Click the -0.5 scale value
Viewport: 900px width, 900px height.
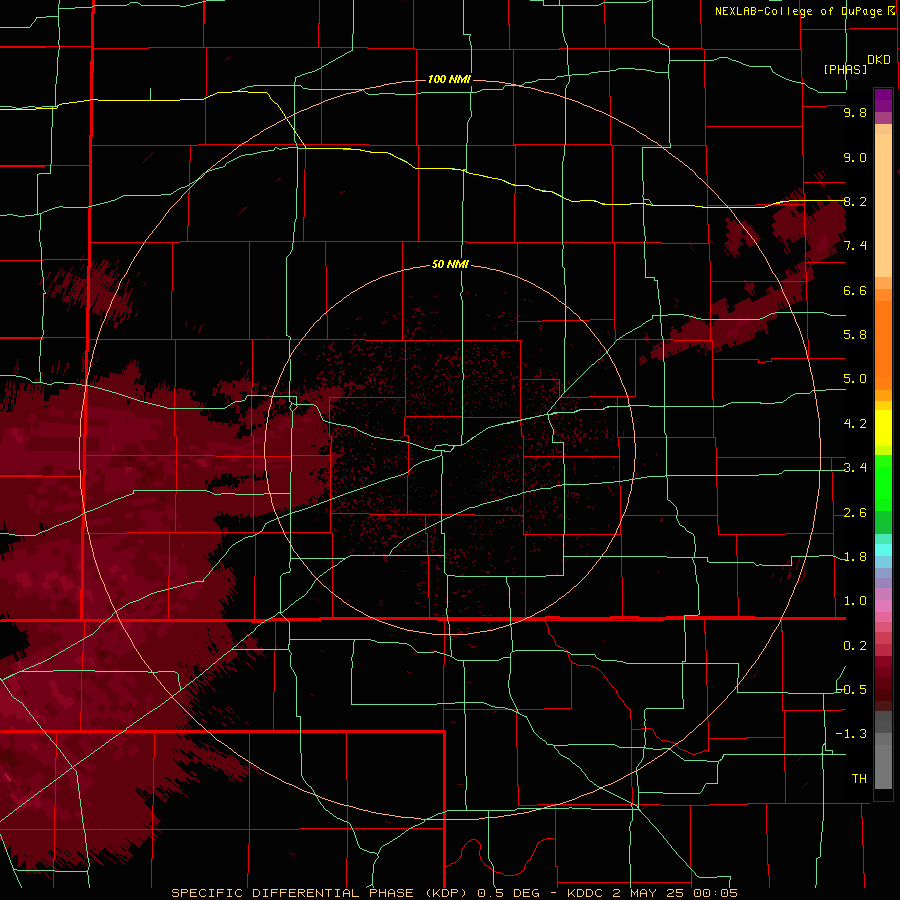tap(852, 690)
